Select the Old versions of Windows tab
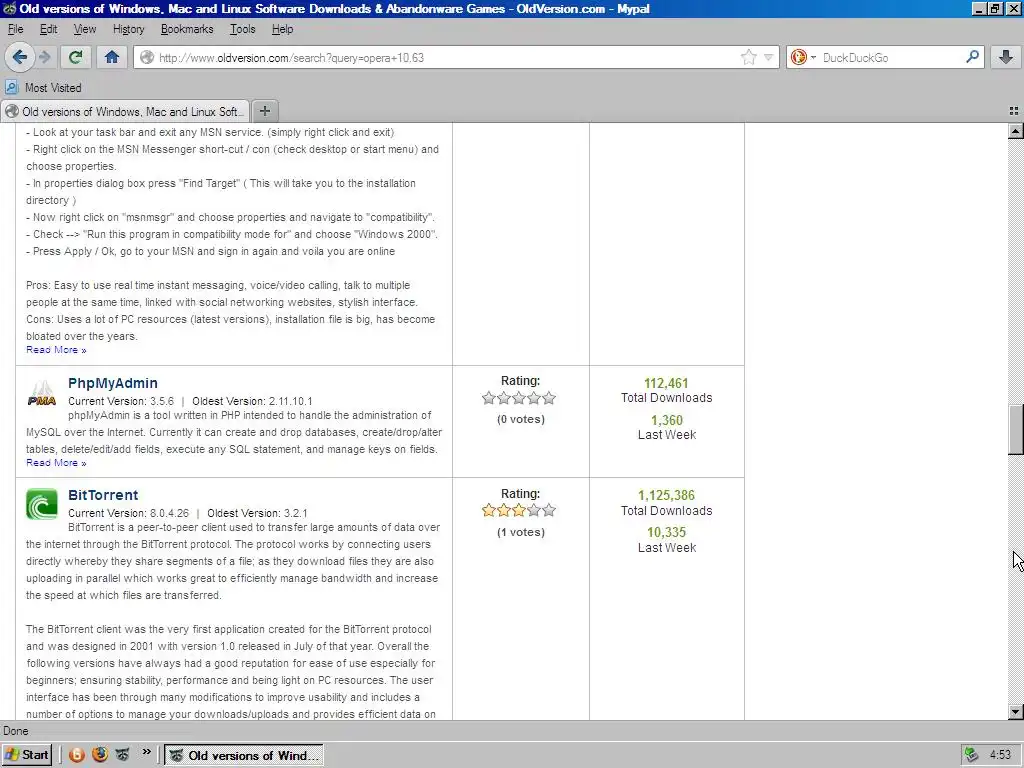Image resolution: width=1024 pixels, height=768 pixels. click(x=125, y=112)
